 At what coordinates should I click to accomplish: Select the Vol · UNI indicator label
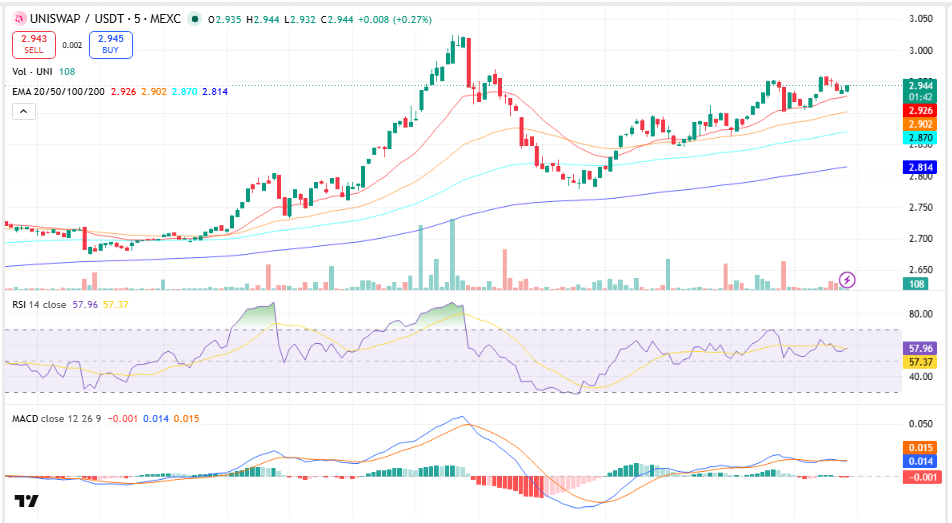coord(32,72)
